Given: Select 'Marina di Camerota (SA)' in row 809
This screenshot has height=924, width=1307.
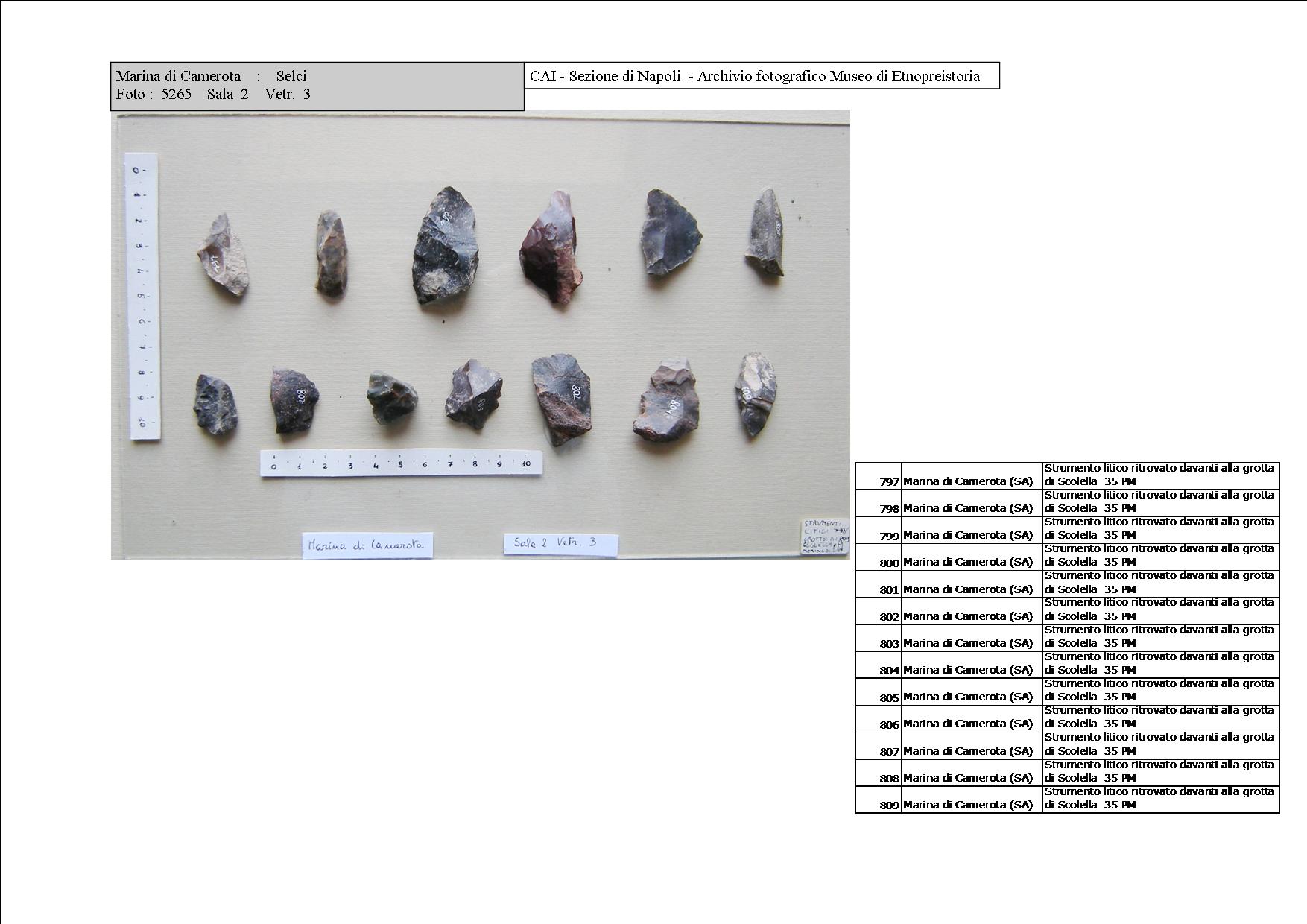Looking at the screenshot, I should tap(968, 805).
